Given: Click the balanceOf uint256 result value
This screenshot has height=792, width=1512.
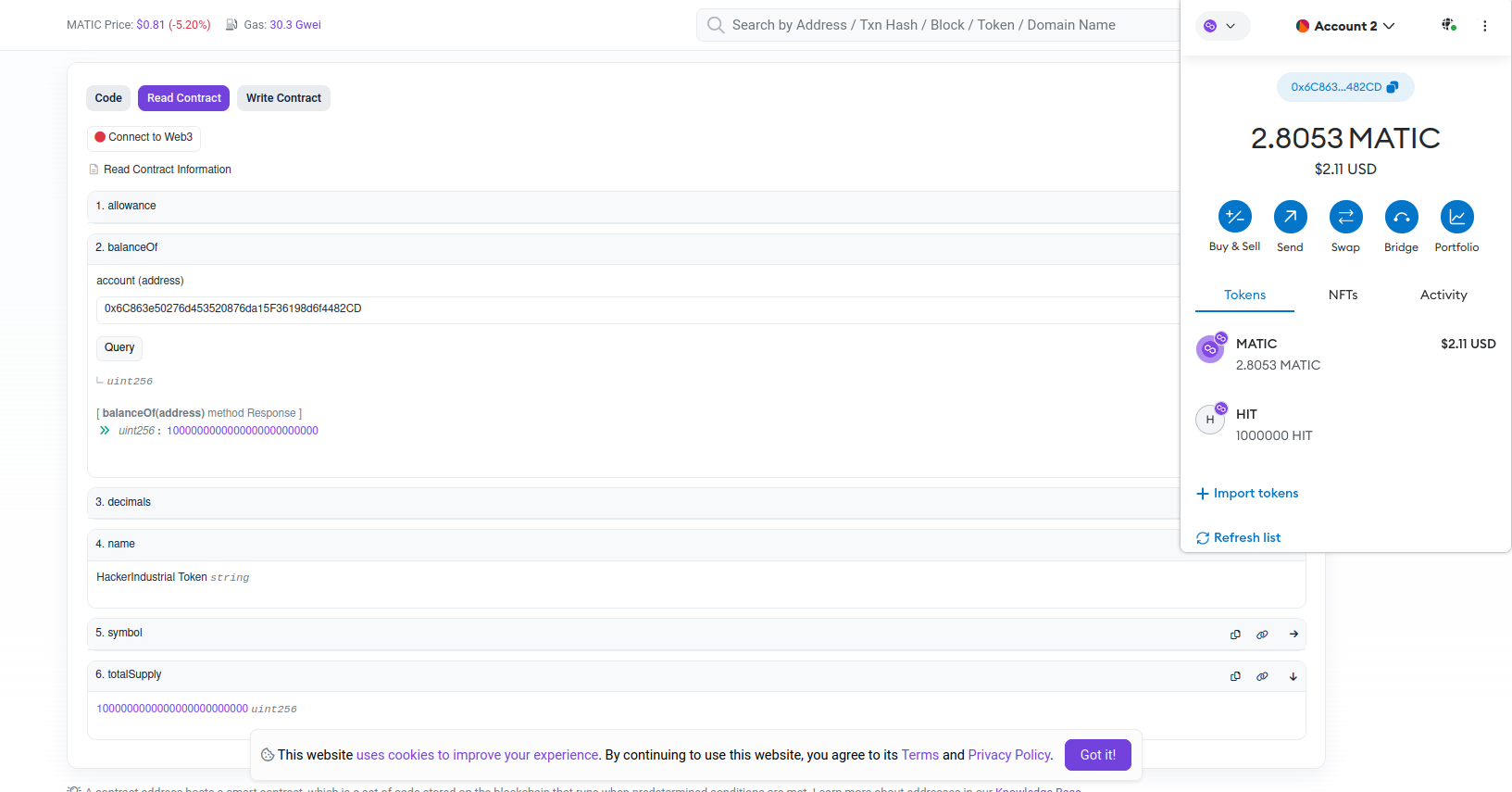Looking at the screenshot, I should point(243,431).
